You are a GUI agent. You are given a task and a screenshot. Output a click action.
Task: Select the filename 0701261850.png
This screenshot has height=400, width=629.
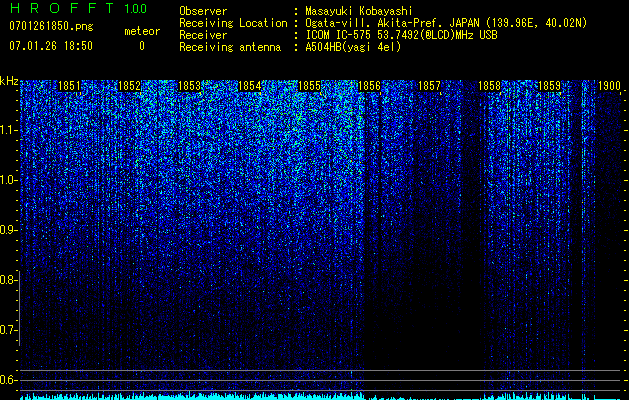pos(51,27)
